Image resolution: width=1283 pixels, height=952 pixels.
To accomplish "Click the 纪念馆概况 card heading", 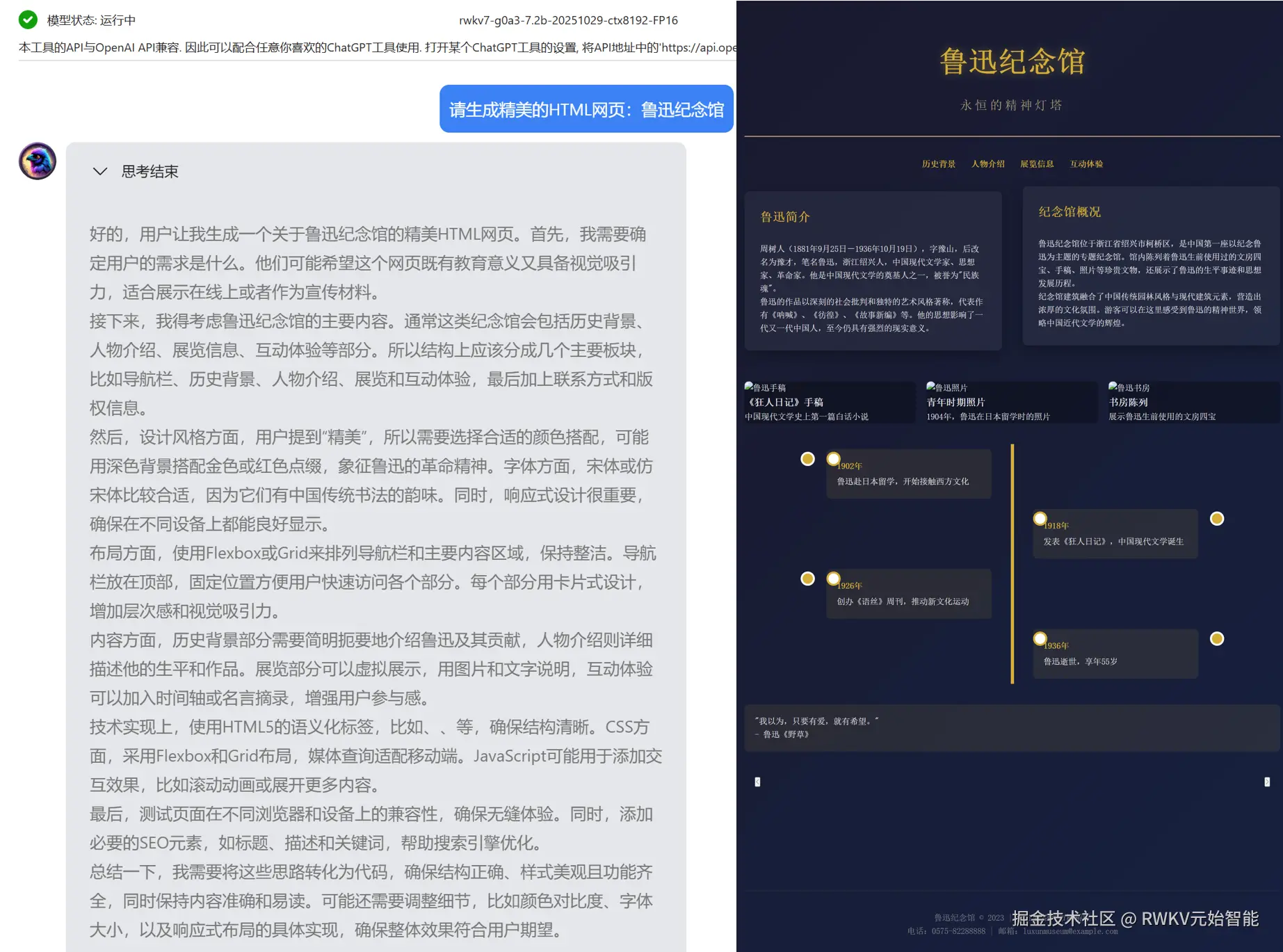I will pyautogui.click(x=1070, y=212).
